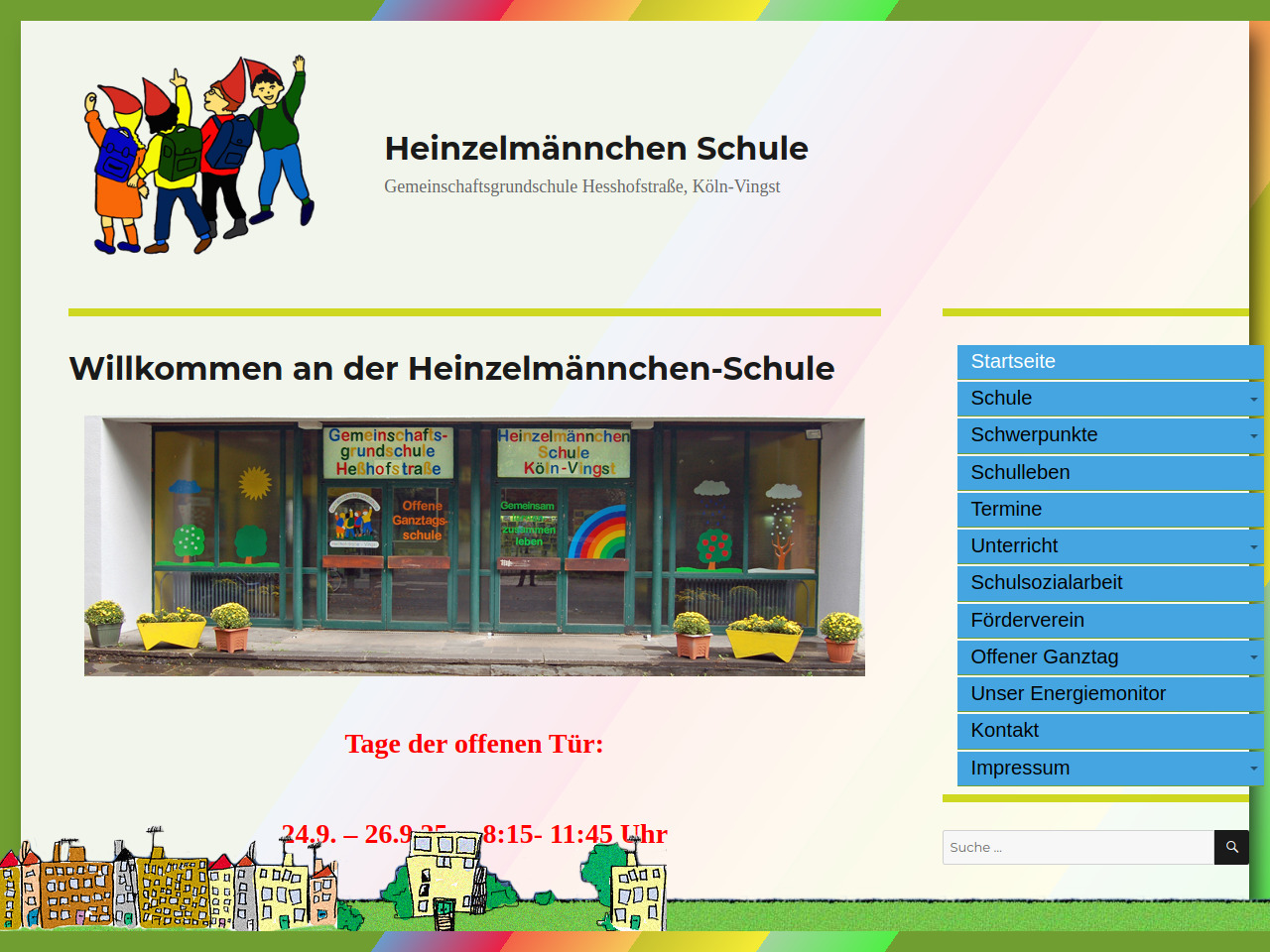Click the Heinzelmännchen Schule site title

tap(595, 149)
